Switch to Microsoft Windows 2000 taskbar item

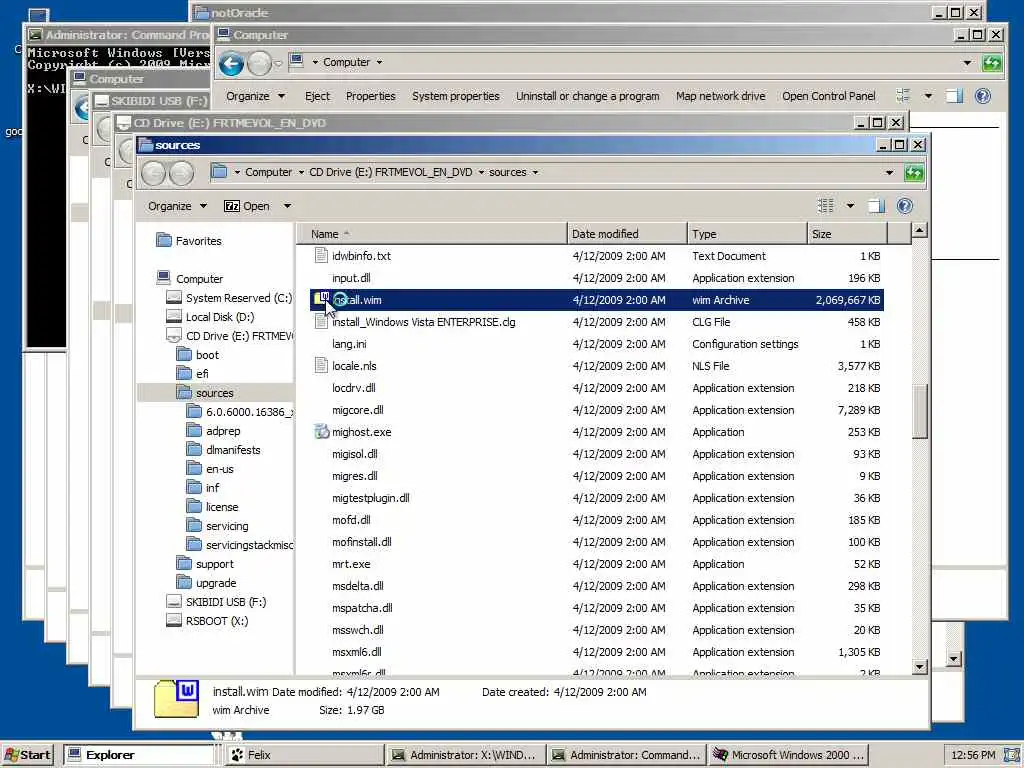pos(790,755)
